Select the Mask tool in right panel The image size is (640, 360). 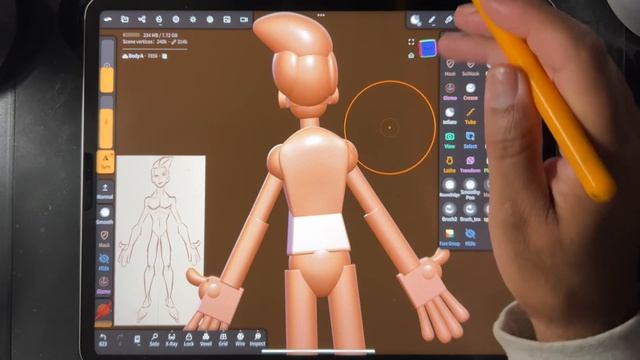(450, 68)
